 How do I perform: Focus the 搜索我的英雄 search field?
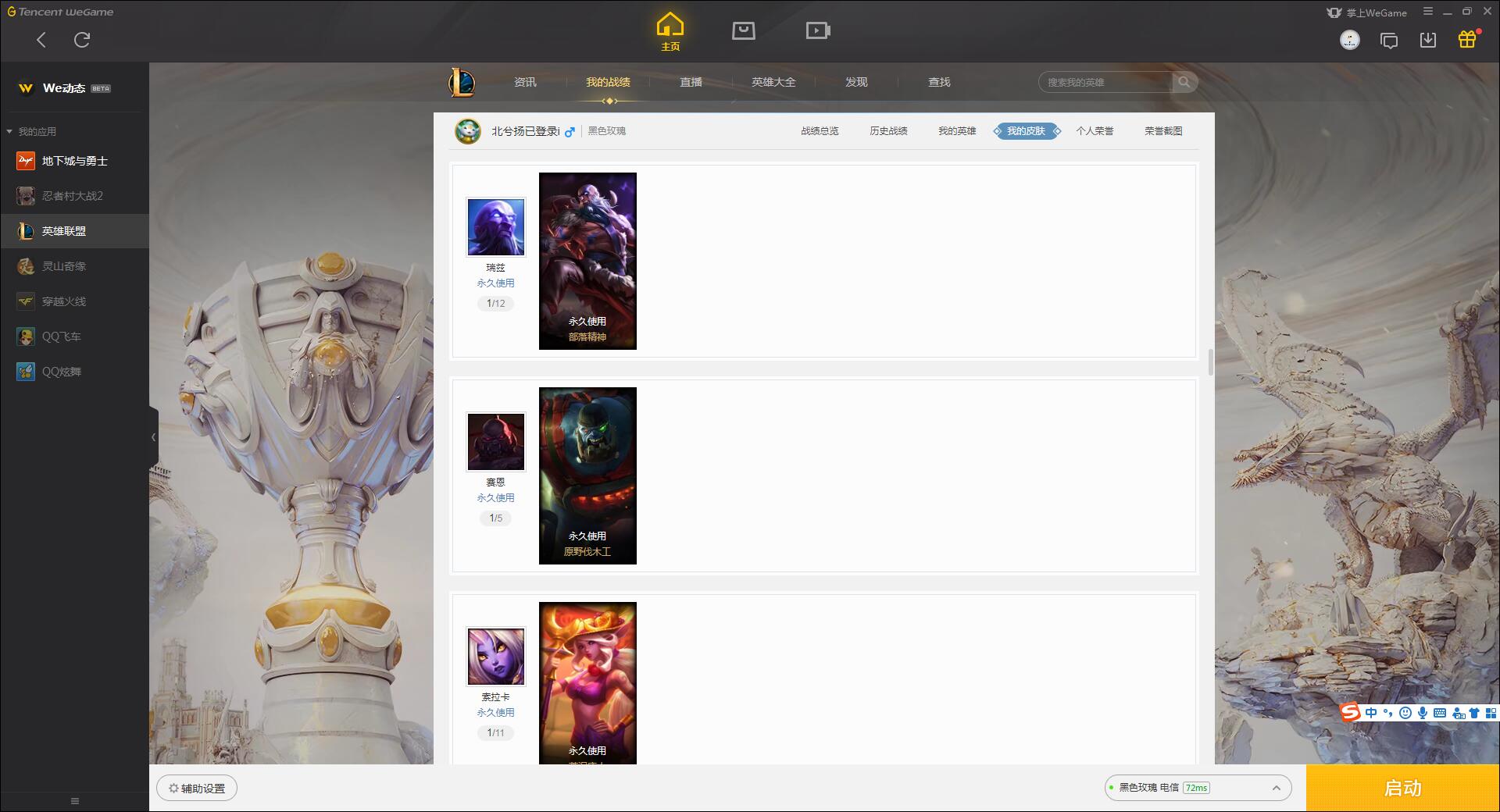pos(1105,82)
